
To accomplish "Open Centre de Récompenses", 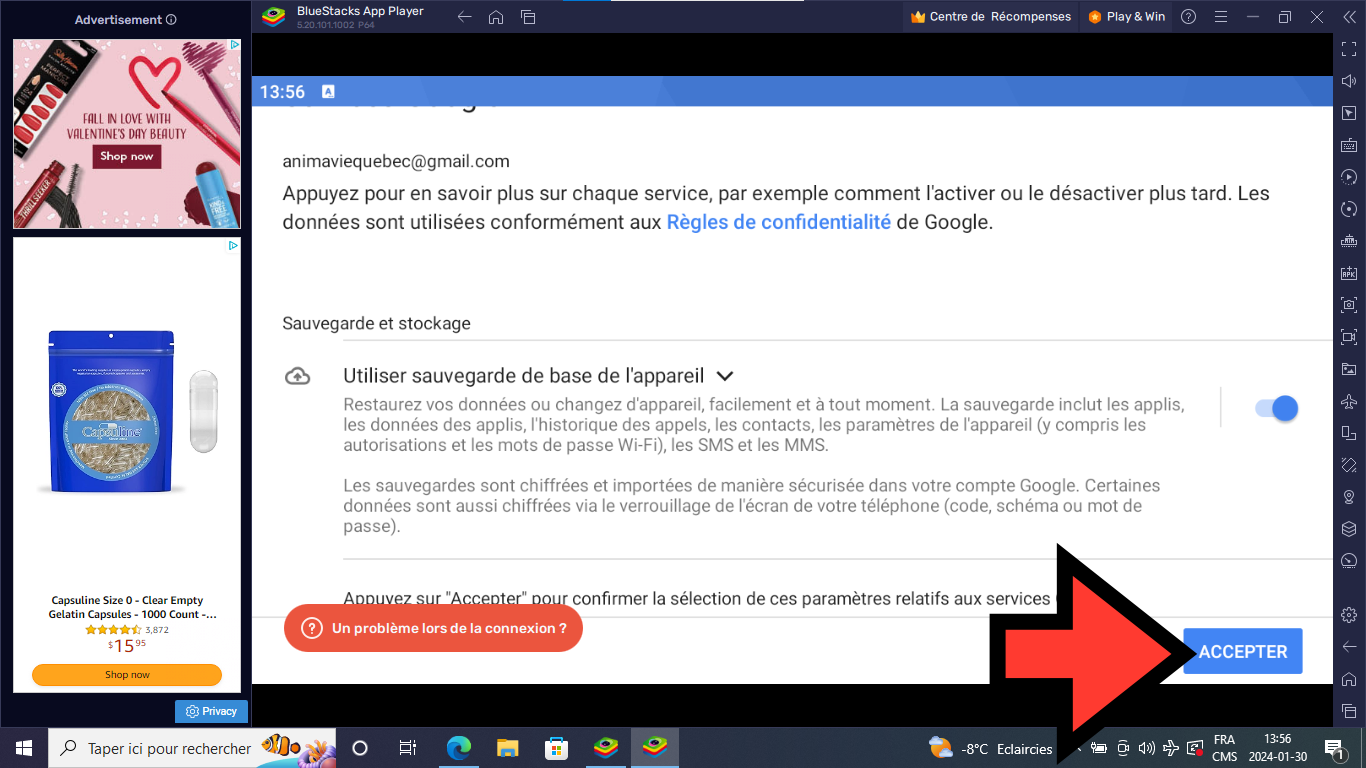I will click(x=990, y=17).
